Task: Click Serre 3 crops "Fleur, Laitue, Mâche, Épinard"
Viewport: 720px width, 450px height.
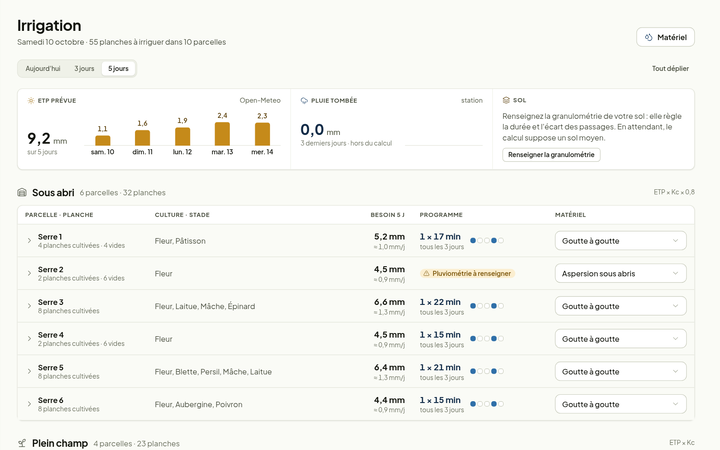Action: click(x=205, y=306)
